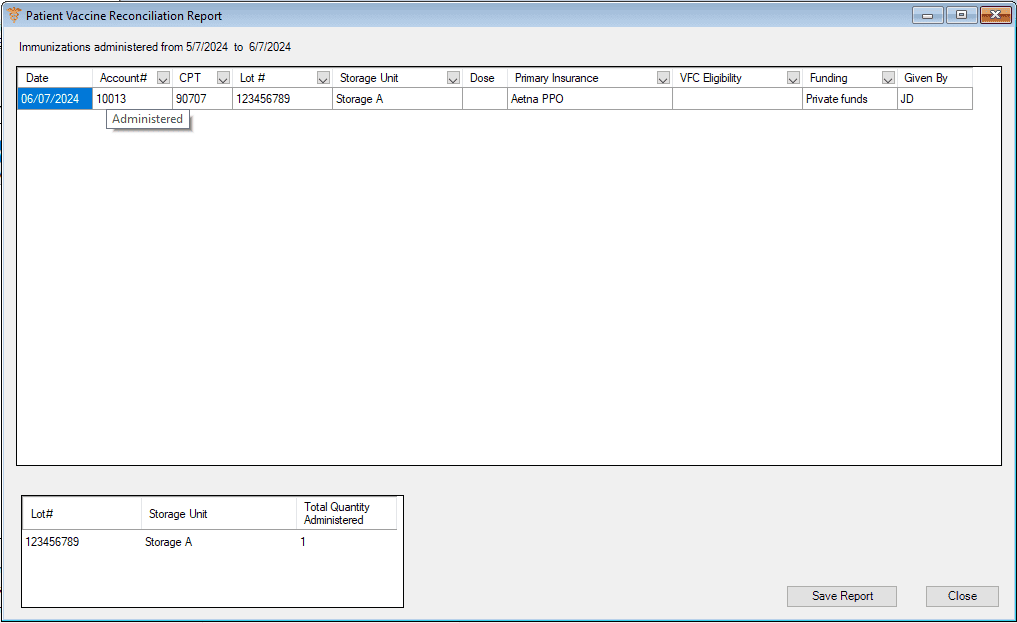Minimize the Patient Vaccine Reconciliation Report window
Image resolution: width=1017 pixels, height=623 pixels.
927,15
